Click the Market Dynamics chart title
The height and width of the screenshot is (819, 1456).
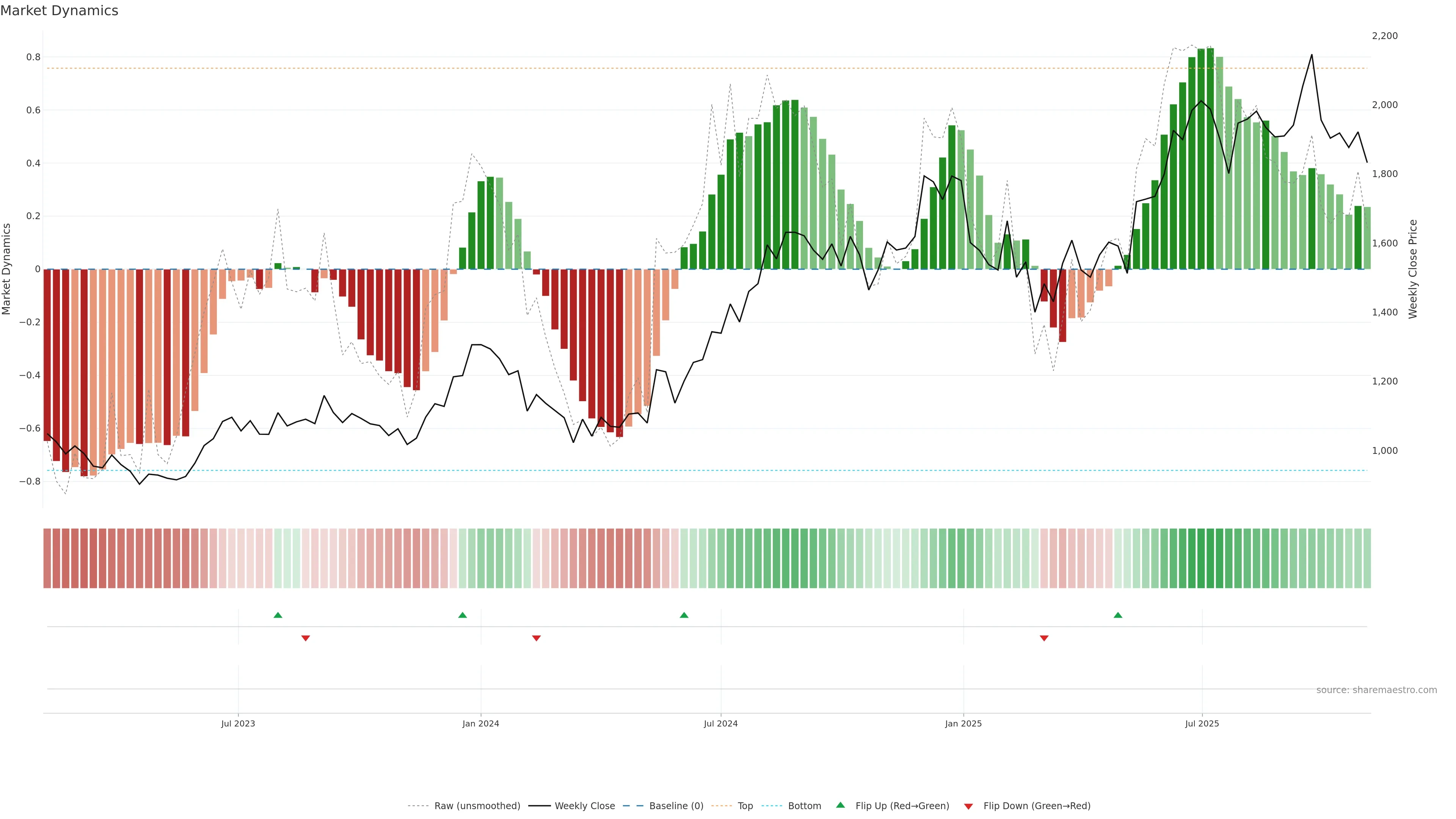[60, 11]
